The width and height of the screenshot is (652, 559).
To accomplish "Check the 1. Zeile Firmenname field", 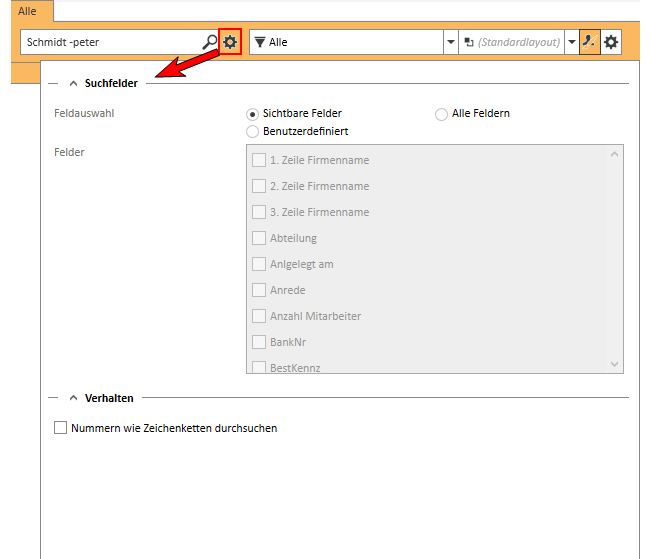I will 259,160.
